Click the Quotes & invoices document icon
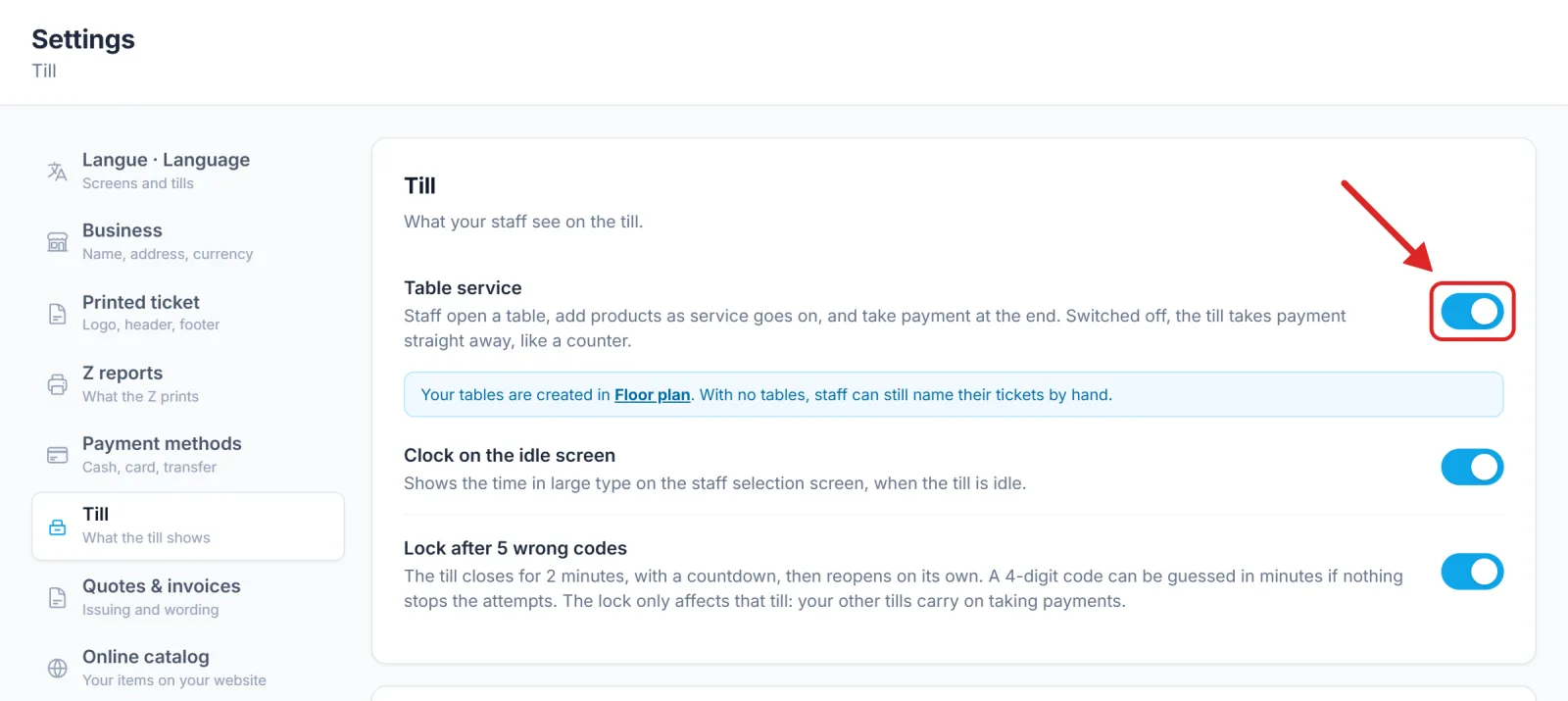Viewport: 1568px width, 701px height. click(x=58, y=597)
